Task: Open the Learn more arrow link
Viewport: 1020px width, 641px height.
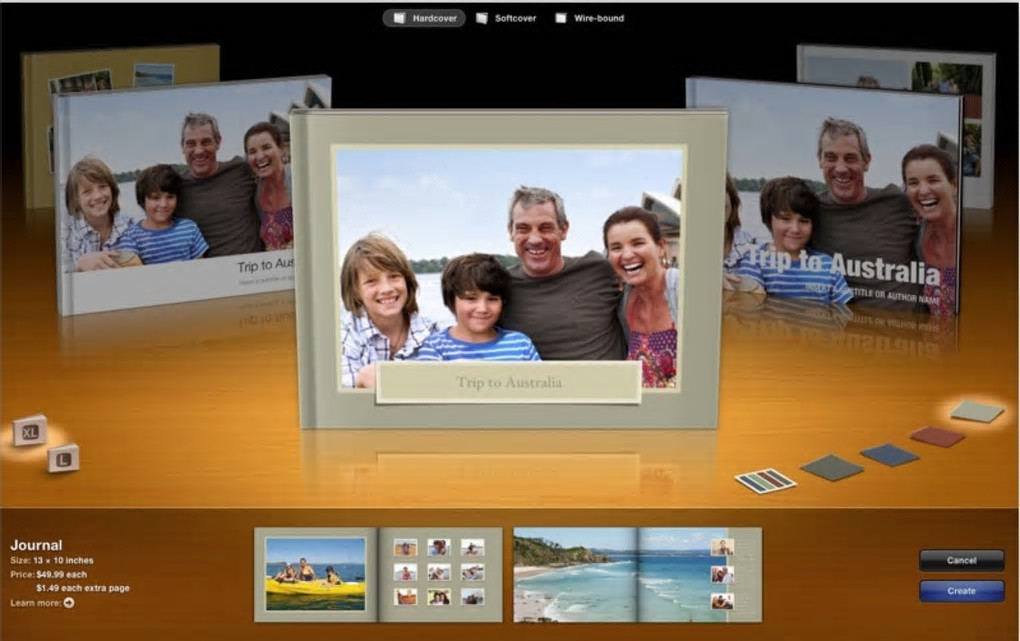Action: (x=68, y=603)
